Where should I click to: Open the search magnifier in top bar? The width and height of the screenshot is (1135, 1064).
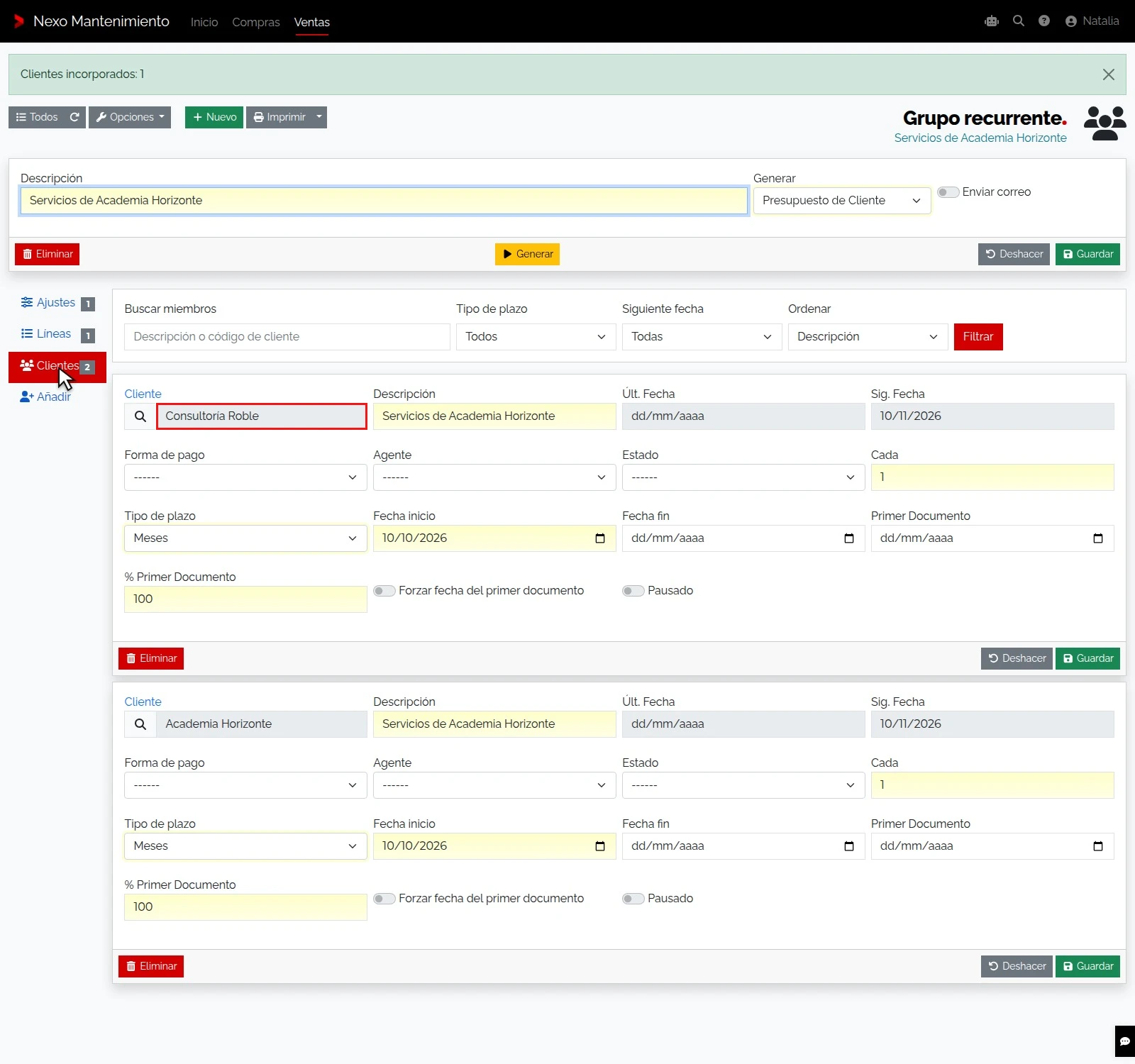pos(1019,21)
